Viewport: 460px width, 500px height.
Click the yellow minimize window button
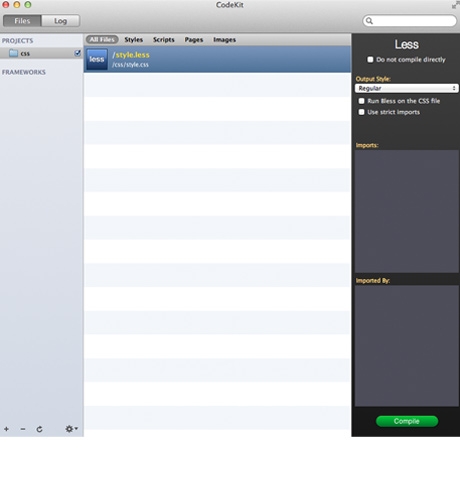[17, 5]
